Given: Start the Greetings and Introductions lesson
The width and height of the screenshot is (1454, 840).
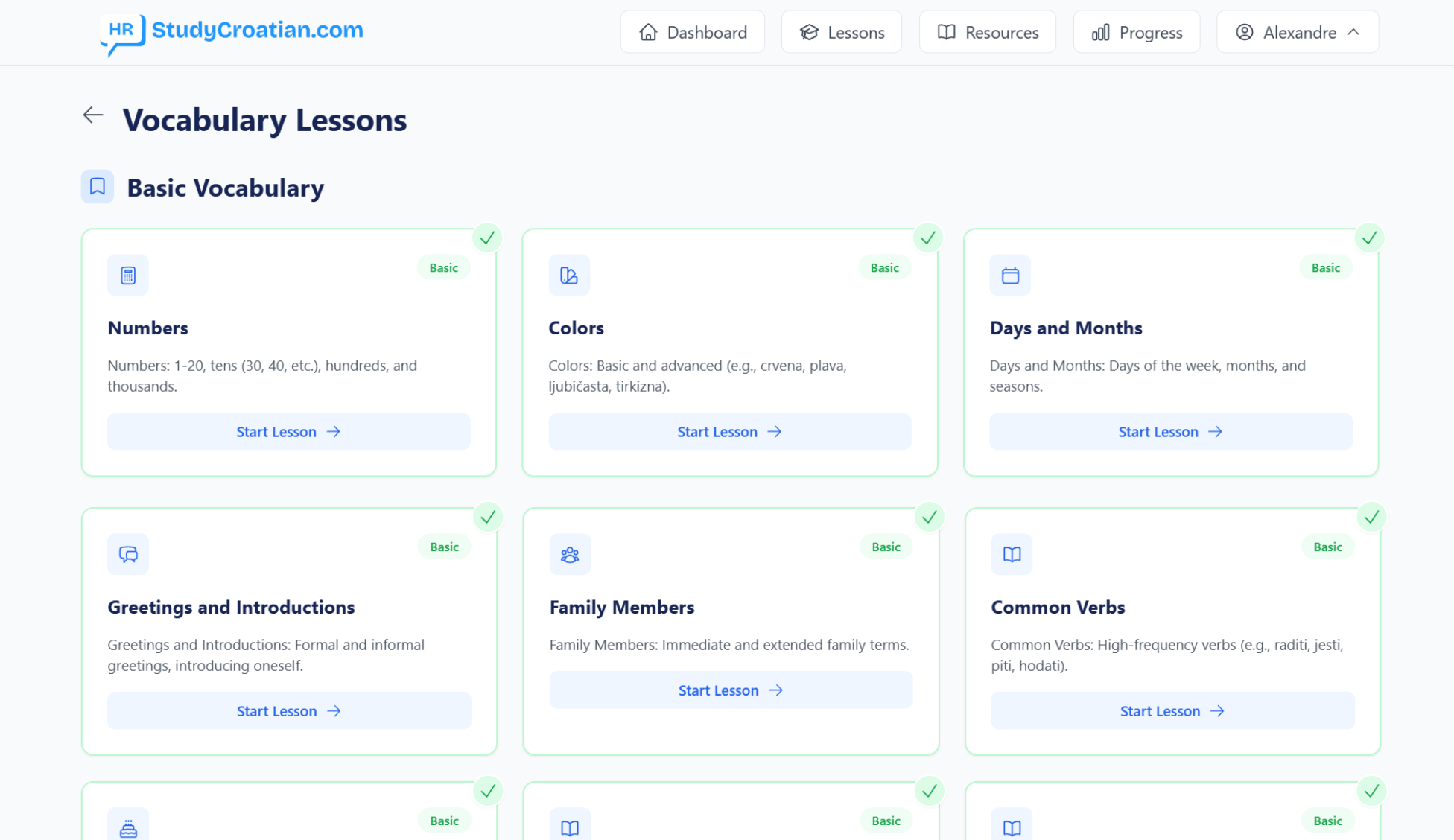Looking at the screenshot, I should pyautogui.click(x=289, y=711).
